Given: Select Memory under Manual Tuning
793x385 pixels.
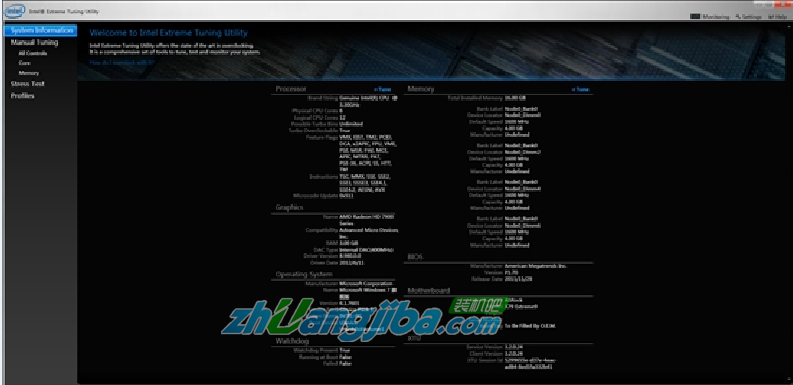Looking at the screenshot, I should (x=28, y=73).
